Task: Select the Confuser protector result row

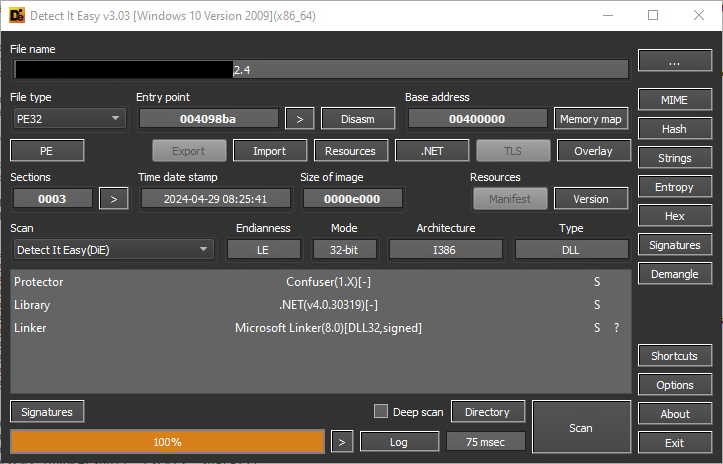Action: click(x=320, y=282)
